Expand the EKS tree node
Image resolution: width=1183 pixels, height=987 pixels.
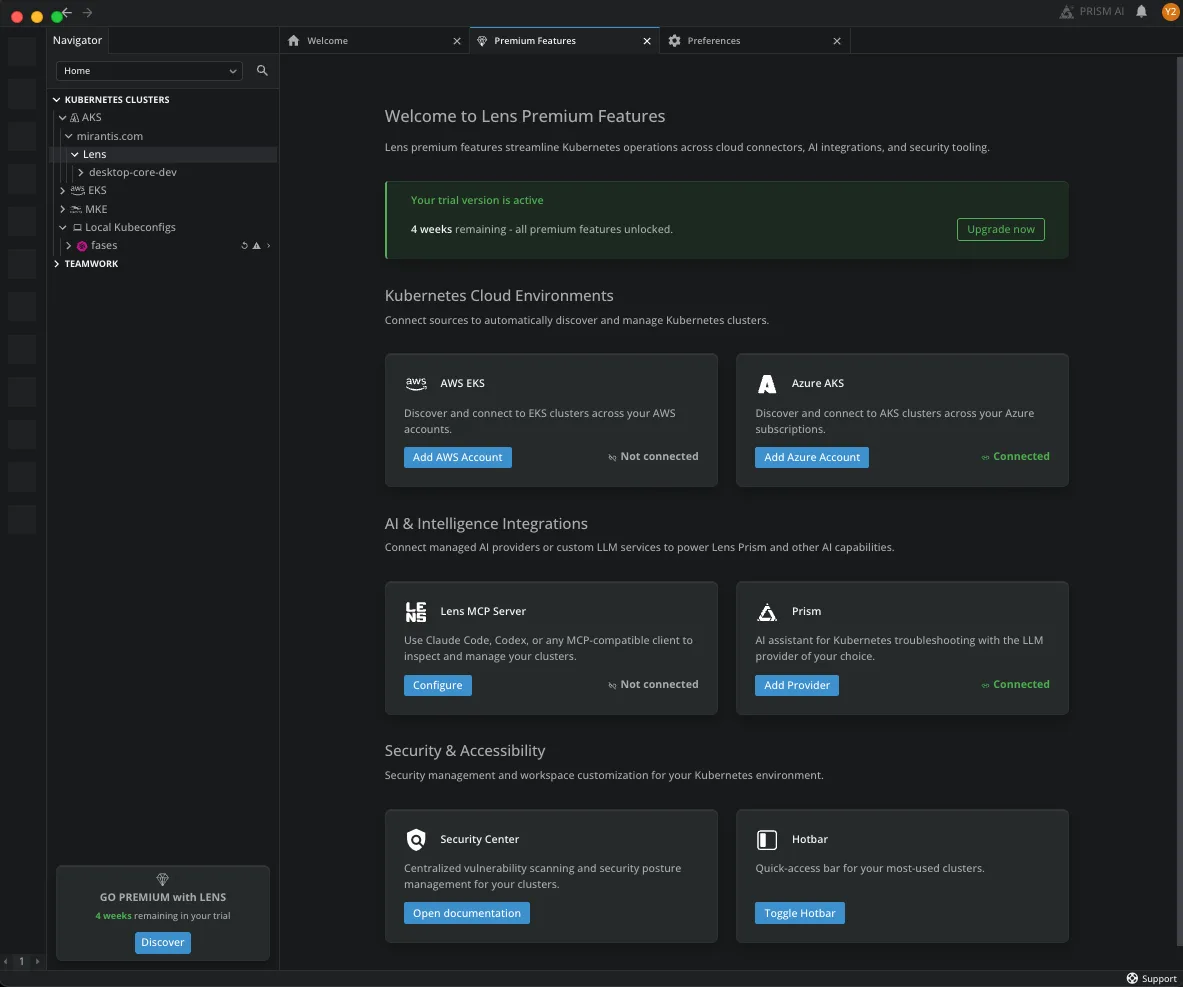(x=63, y=191)
